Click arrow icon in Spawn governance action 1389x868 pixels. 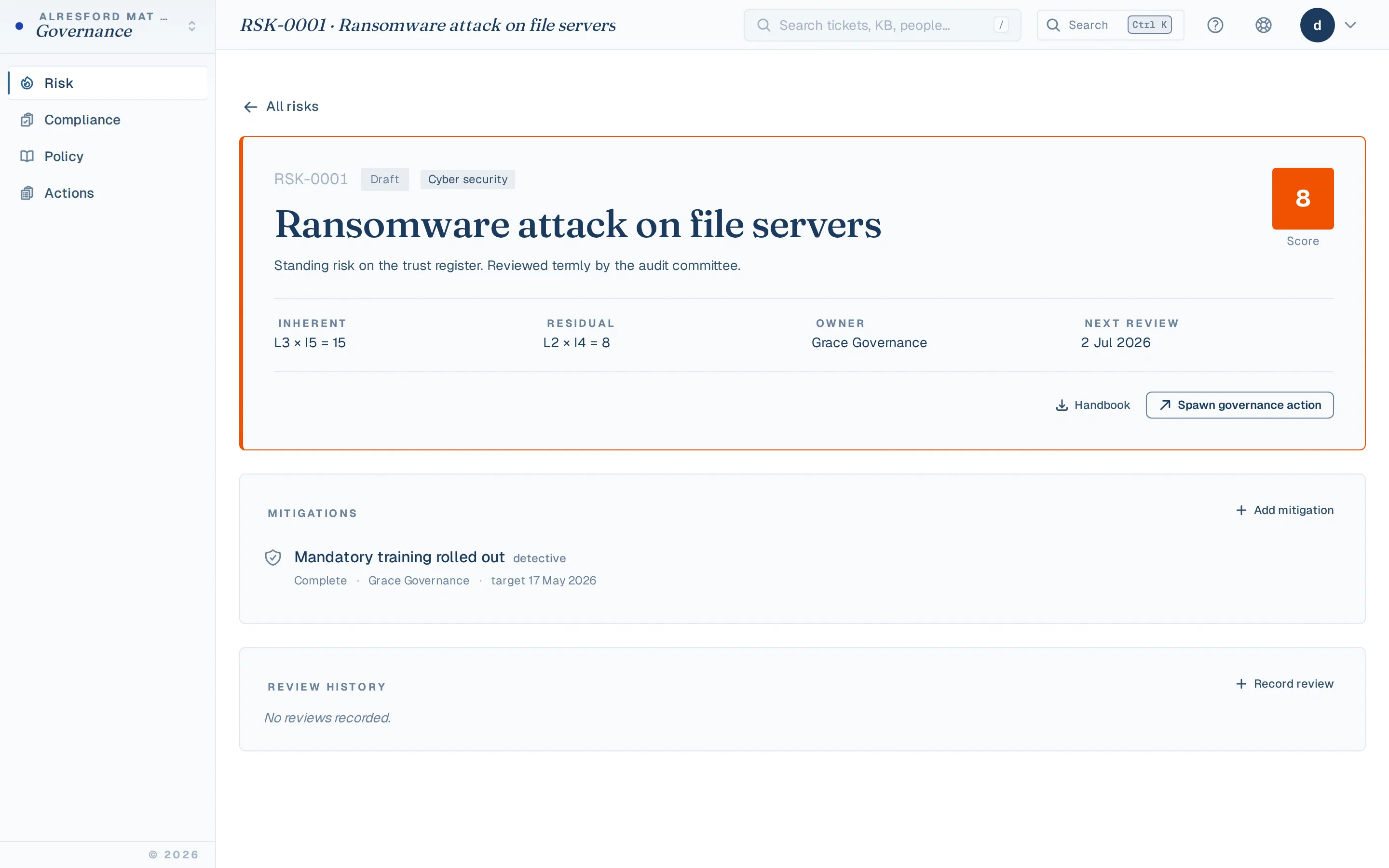pyautogui.click(x=1165, y=405)
